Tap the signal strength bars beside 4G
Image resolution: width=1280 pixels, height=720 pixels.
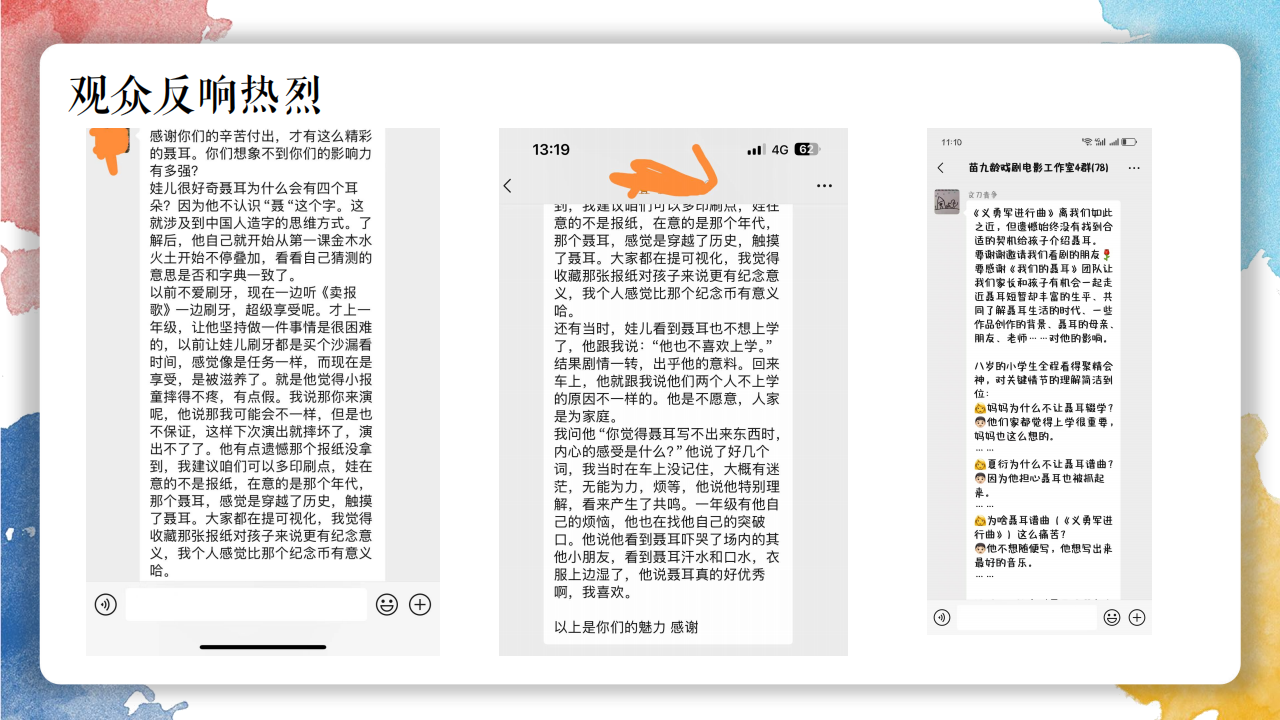756,150
